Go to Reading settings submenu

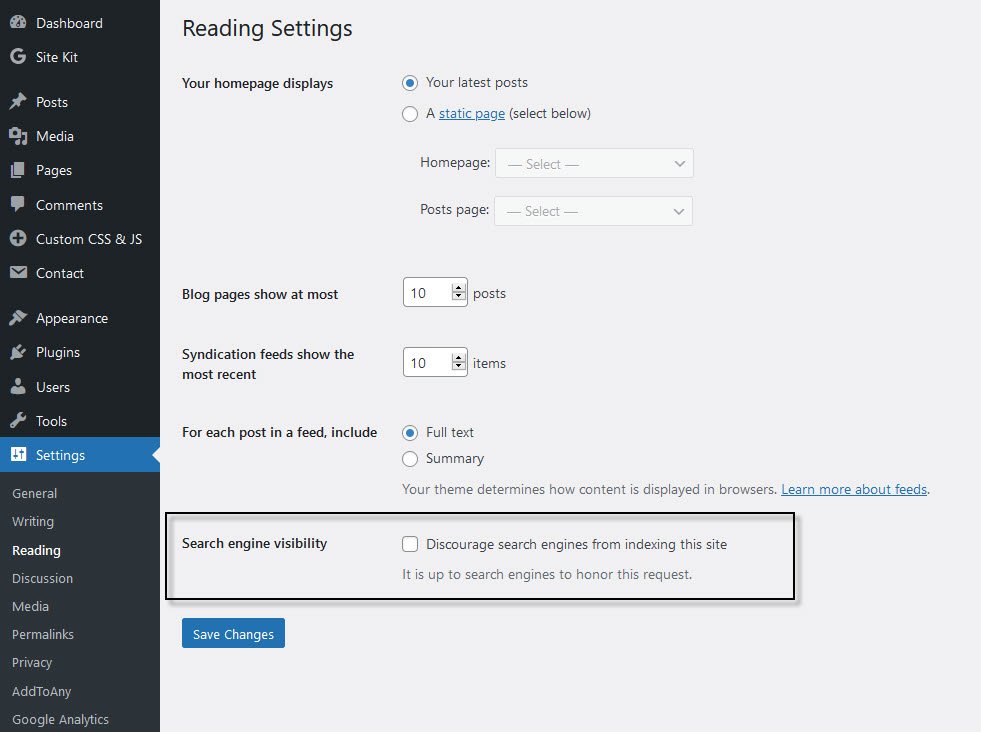[x=36, y=550]
